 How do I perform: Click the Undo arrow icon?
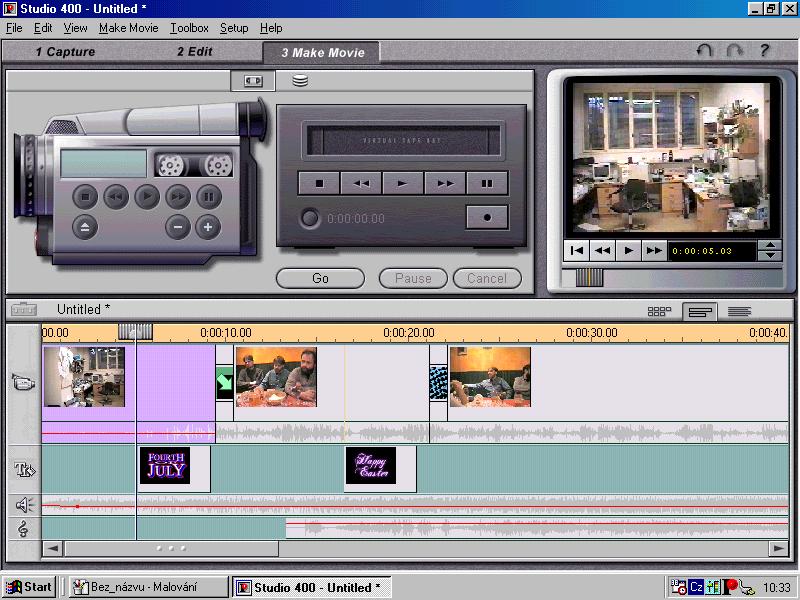705,51
